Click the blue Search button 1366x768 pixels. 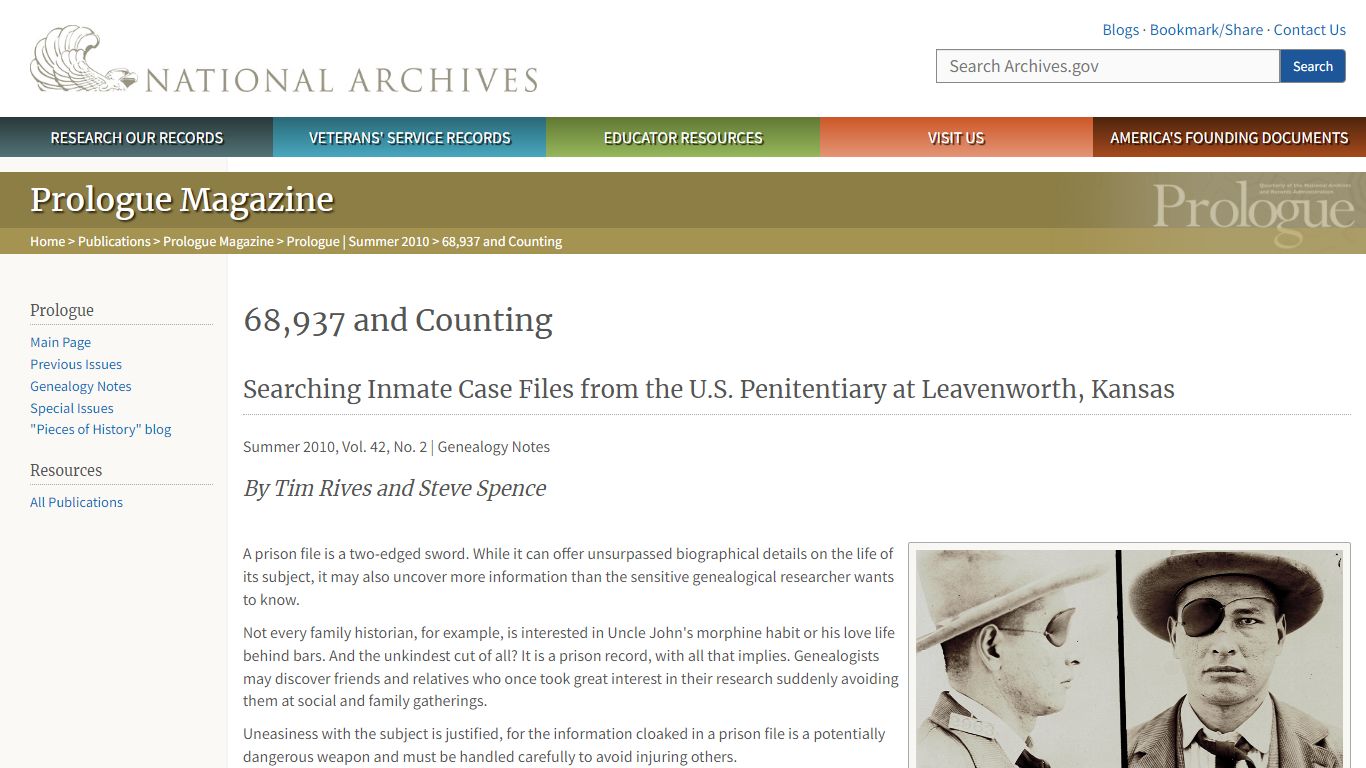coord(1312,66)
